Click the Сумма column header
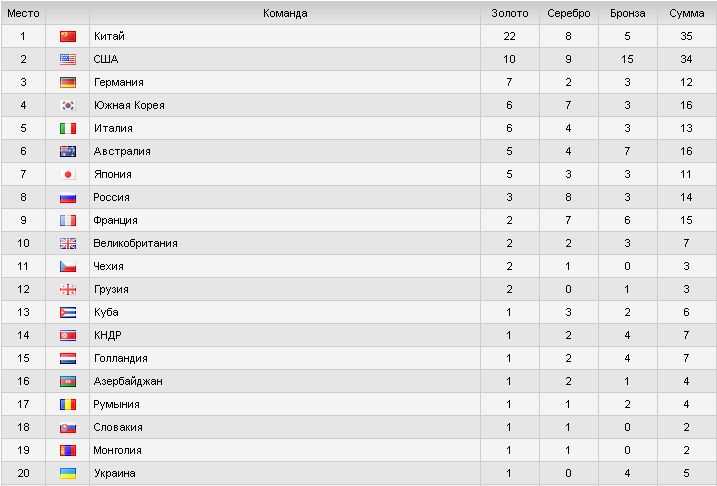Image resolution: width=717 pixels, height=486 pixels. click(686, 13)
